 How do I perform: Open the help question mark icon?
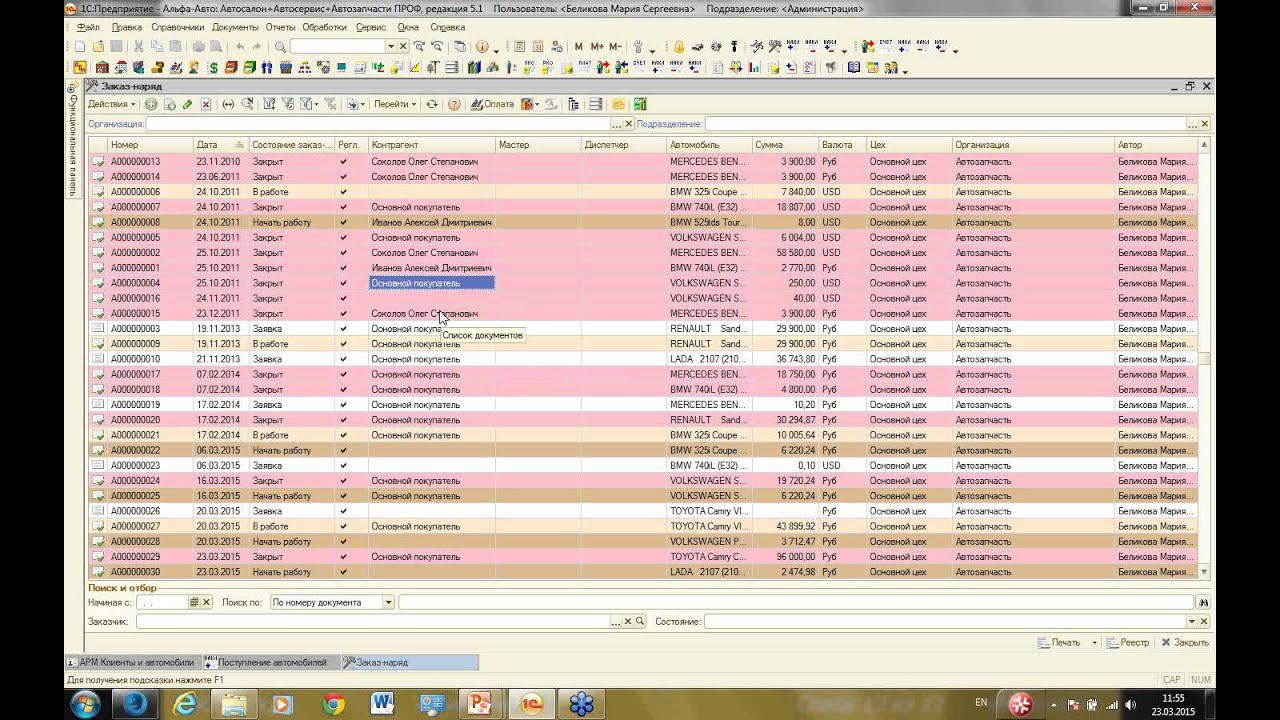pos(454,104)
